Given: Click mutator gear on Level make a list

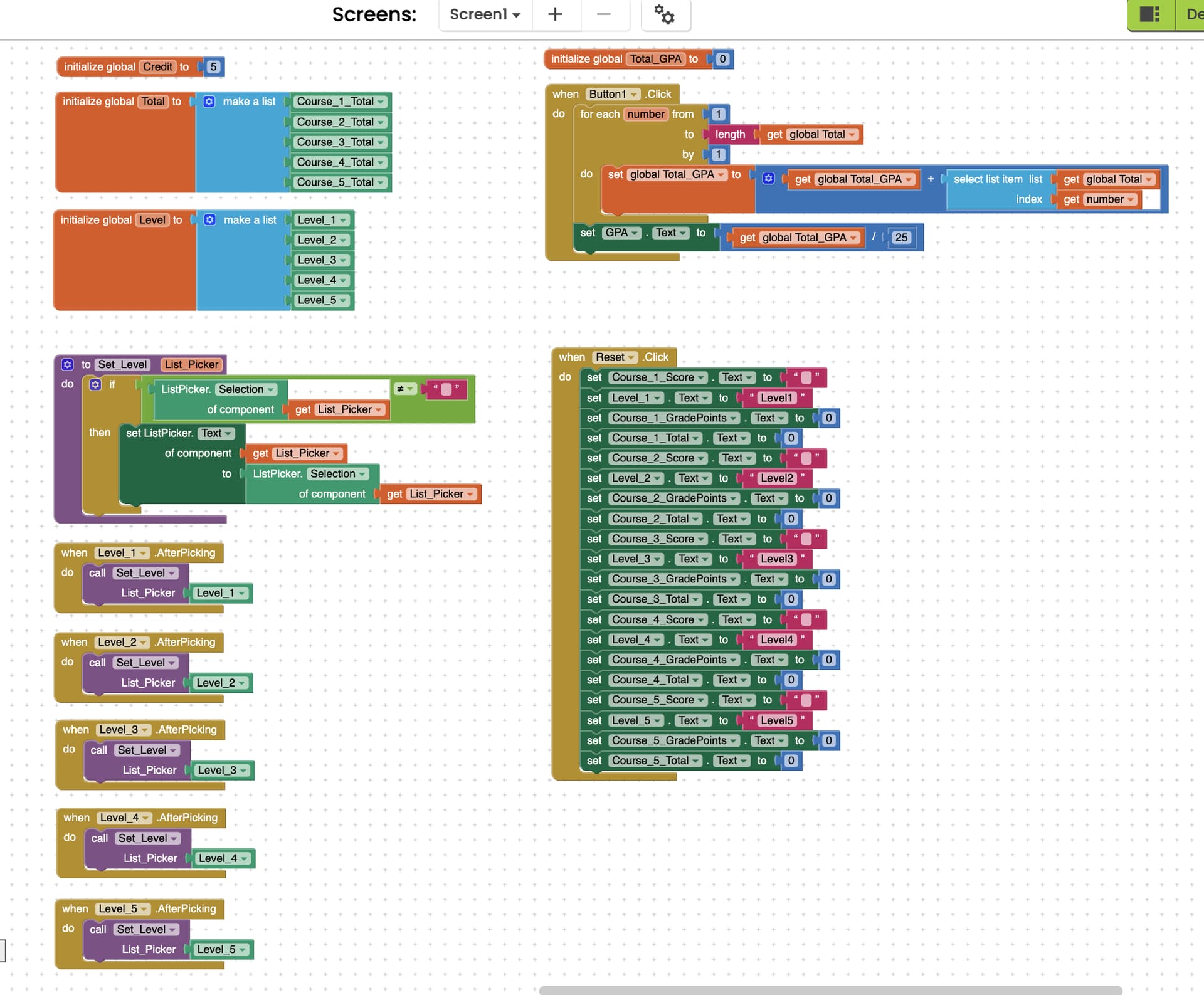Looking at the screenshot, I should 210,220.
